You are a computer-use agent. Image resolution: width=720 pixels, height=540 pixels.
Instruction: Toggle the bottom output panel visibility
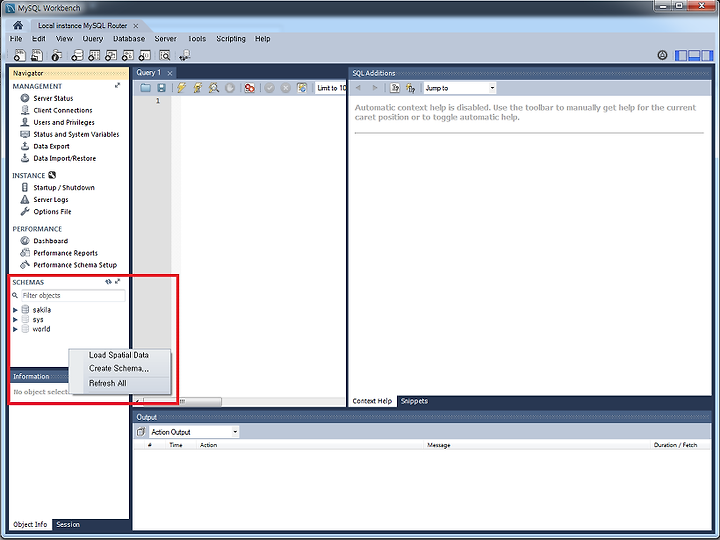694,56
